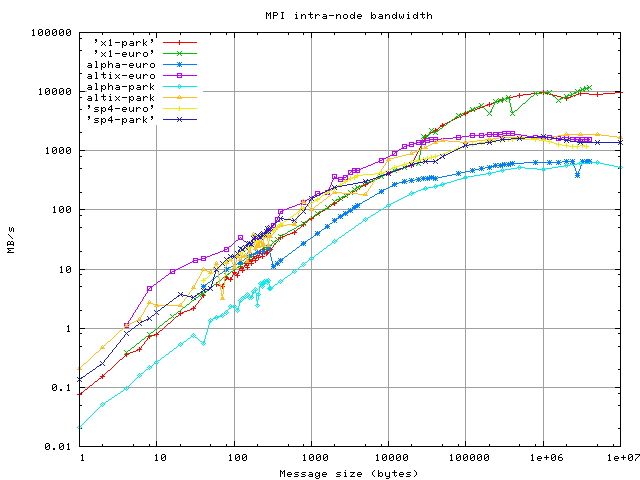Image resolution: width=640 pixels, height=480 pixels.
Task: Click the x-axis tick label 10
Action: (160, 458)
